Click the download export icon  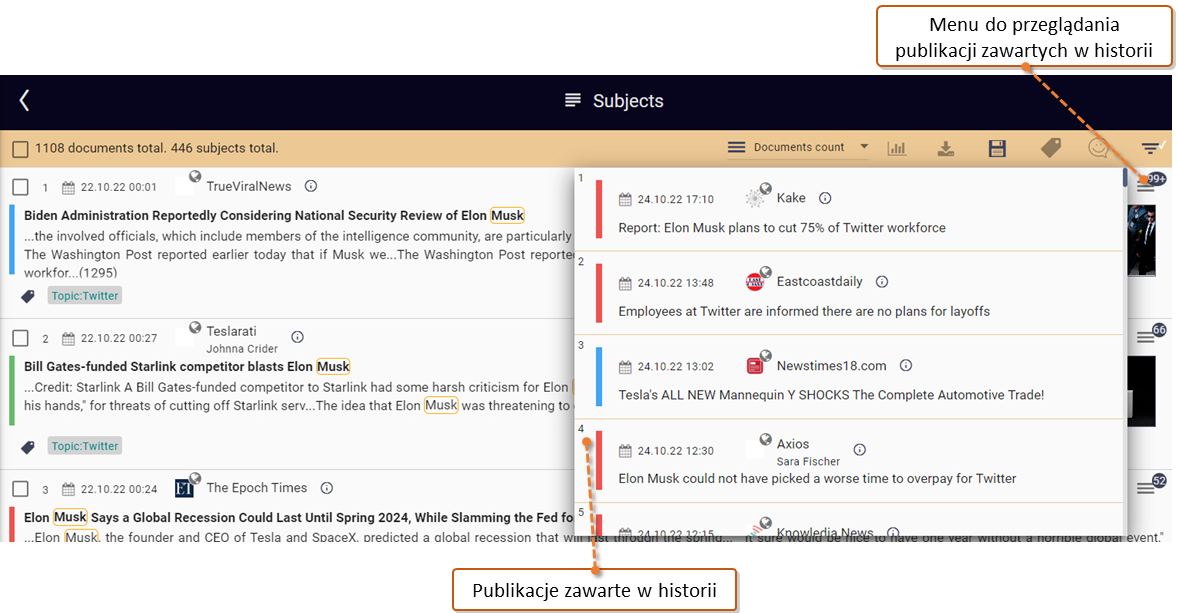[946, 148]
